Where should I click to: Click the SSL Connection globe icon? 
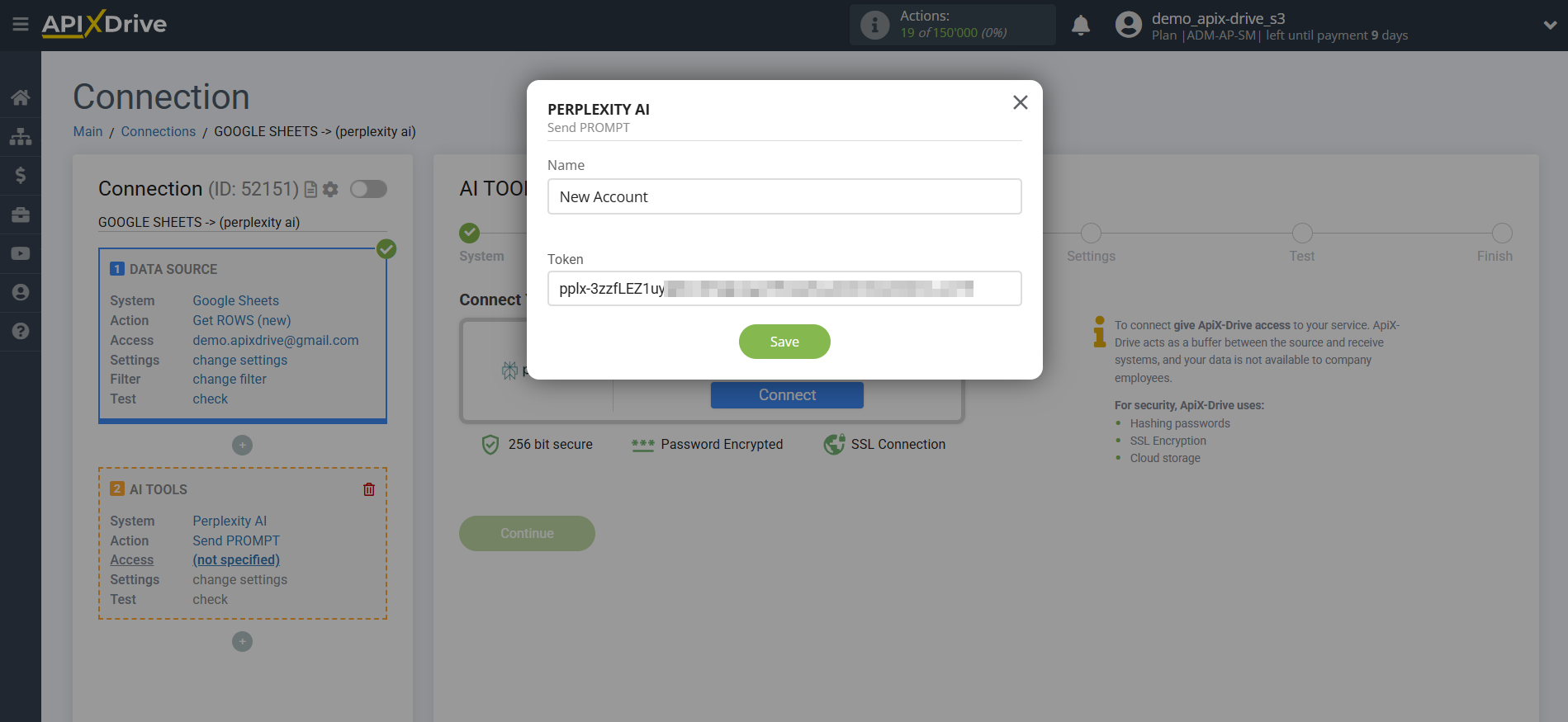(834, 444)
